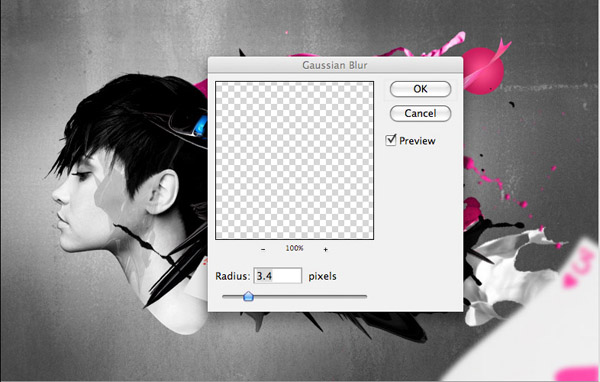Click the Gaussian Blur title bar
600x382 pixels.
[x=335, y=65]
